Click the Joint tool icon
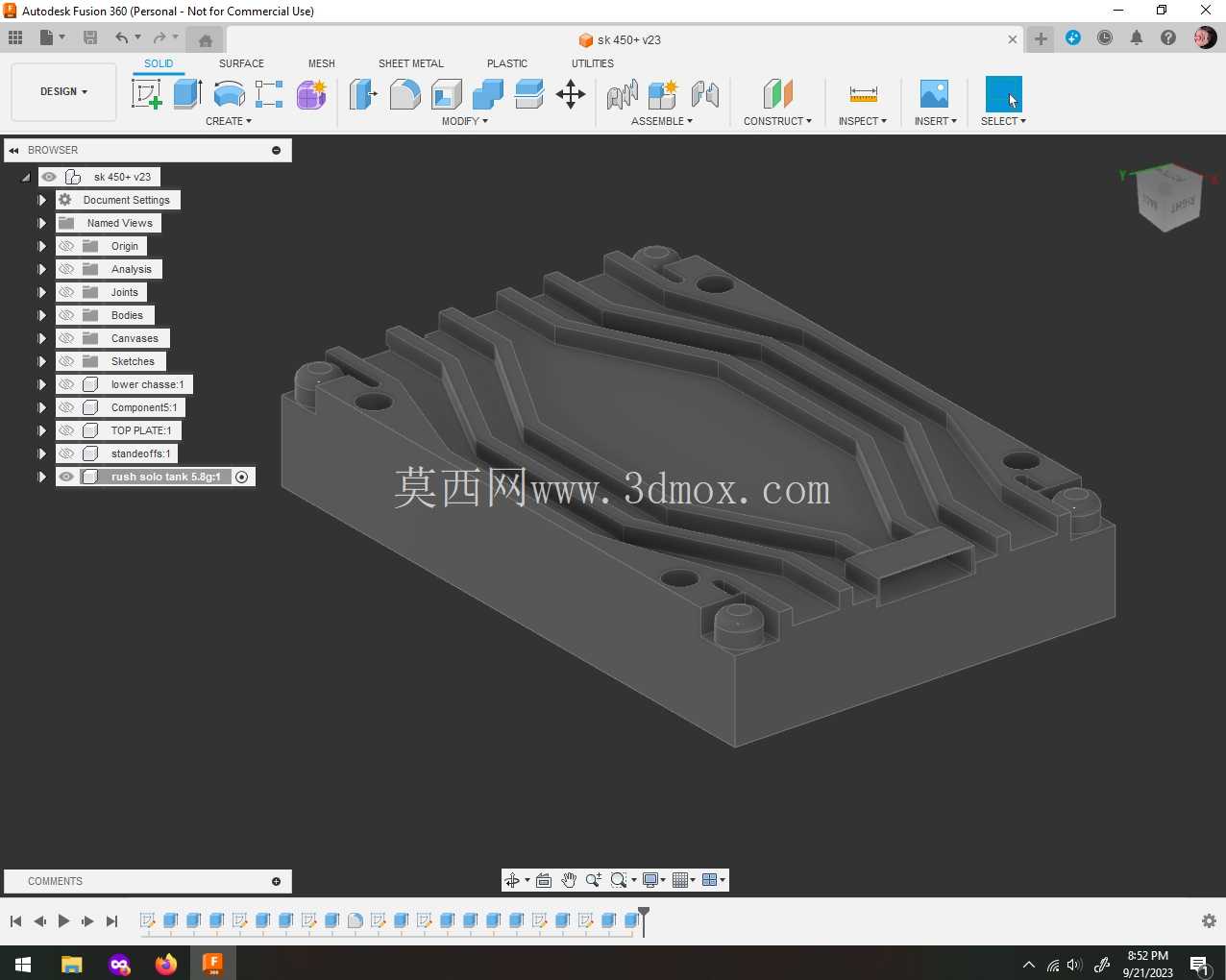 tap(623, 94)
